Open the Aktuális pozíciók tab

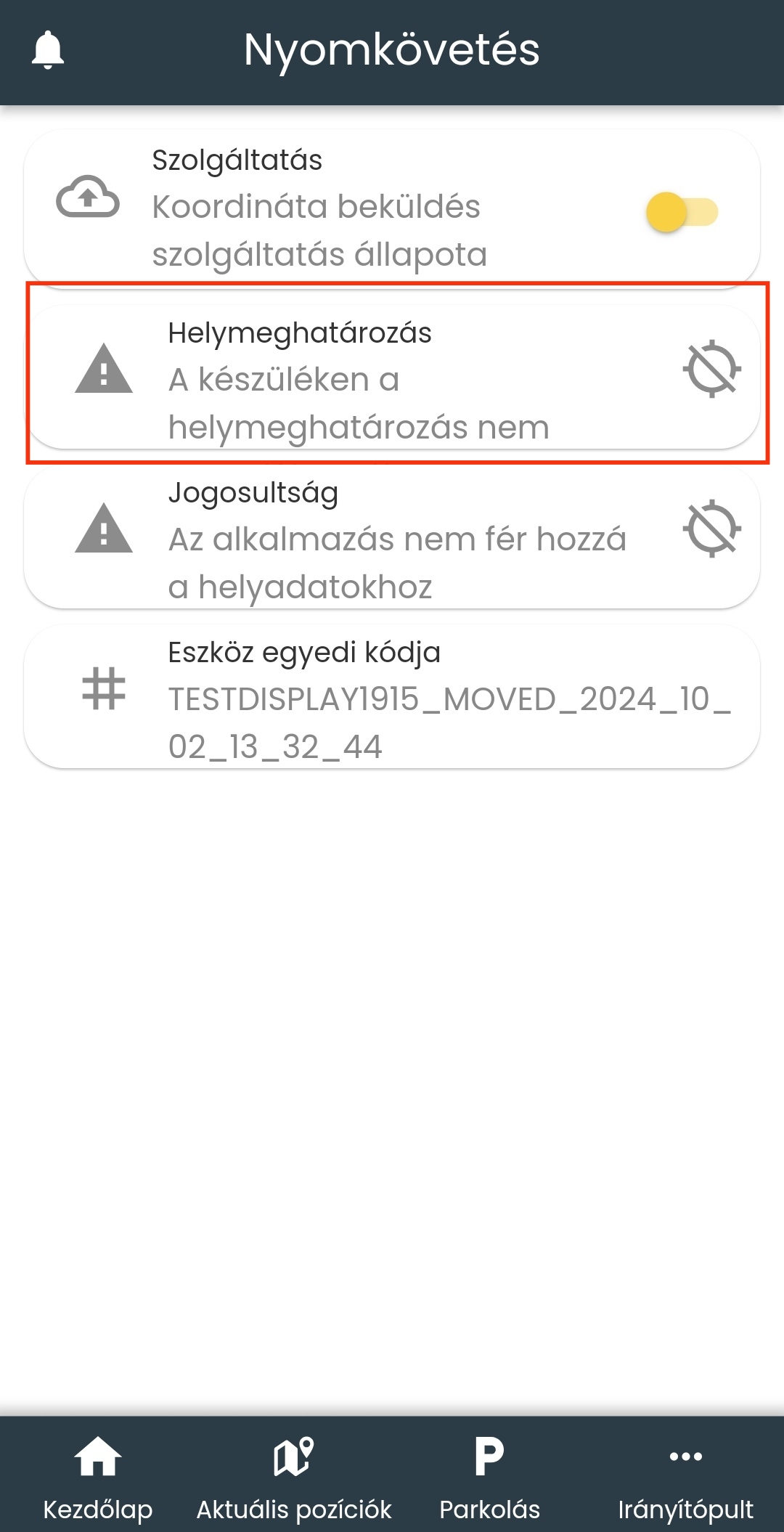tap(294, 1474)
